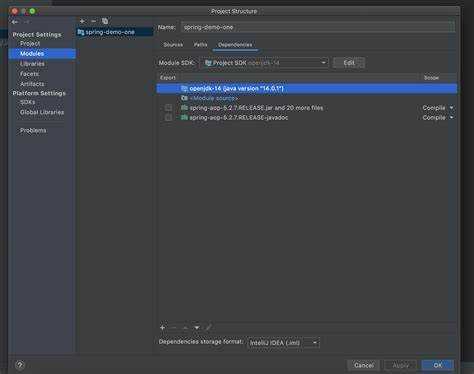Click the Apply button

click(x=401, y=365)
